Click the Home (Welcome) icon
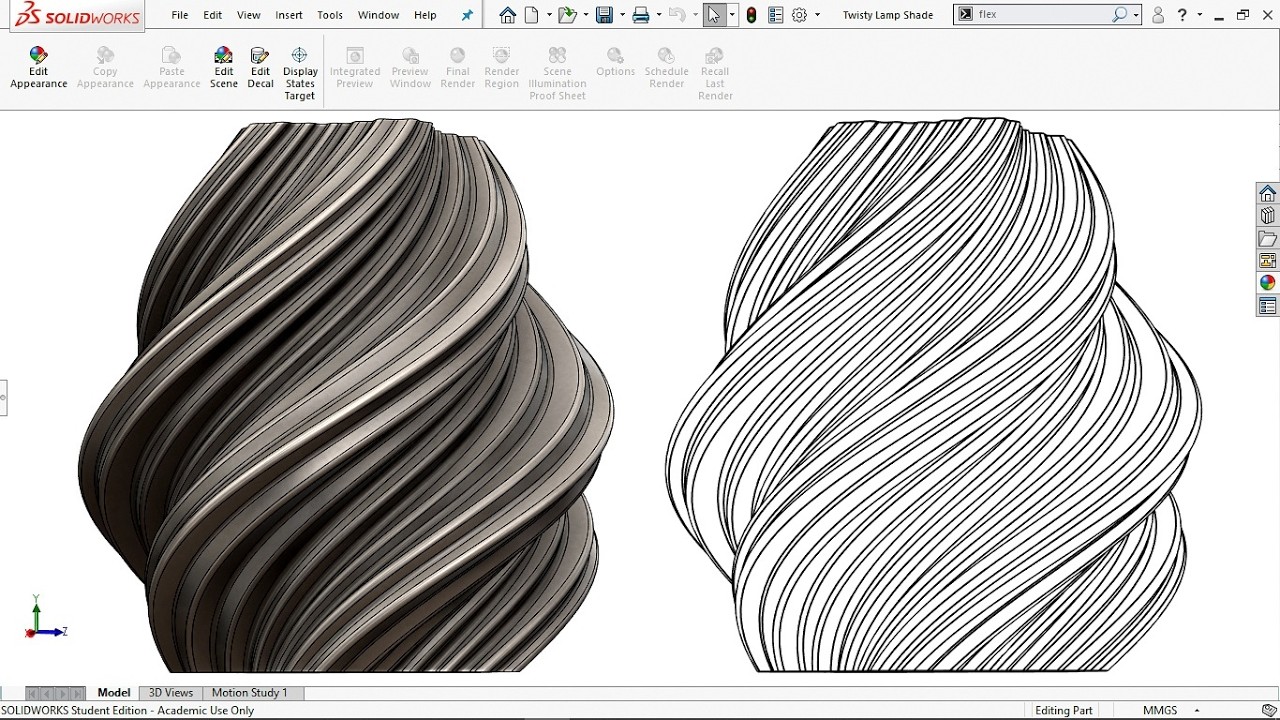This screenshot has width=1280, height=720. (508, 15)
